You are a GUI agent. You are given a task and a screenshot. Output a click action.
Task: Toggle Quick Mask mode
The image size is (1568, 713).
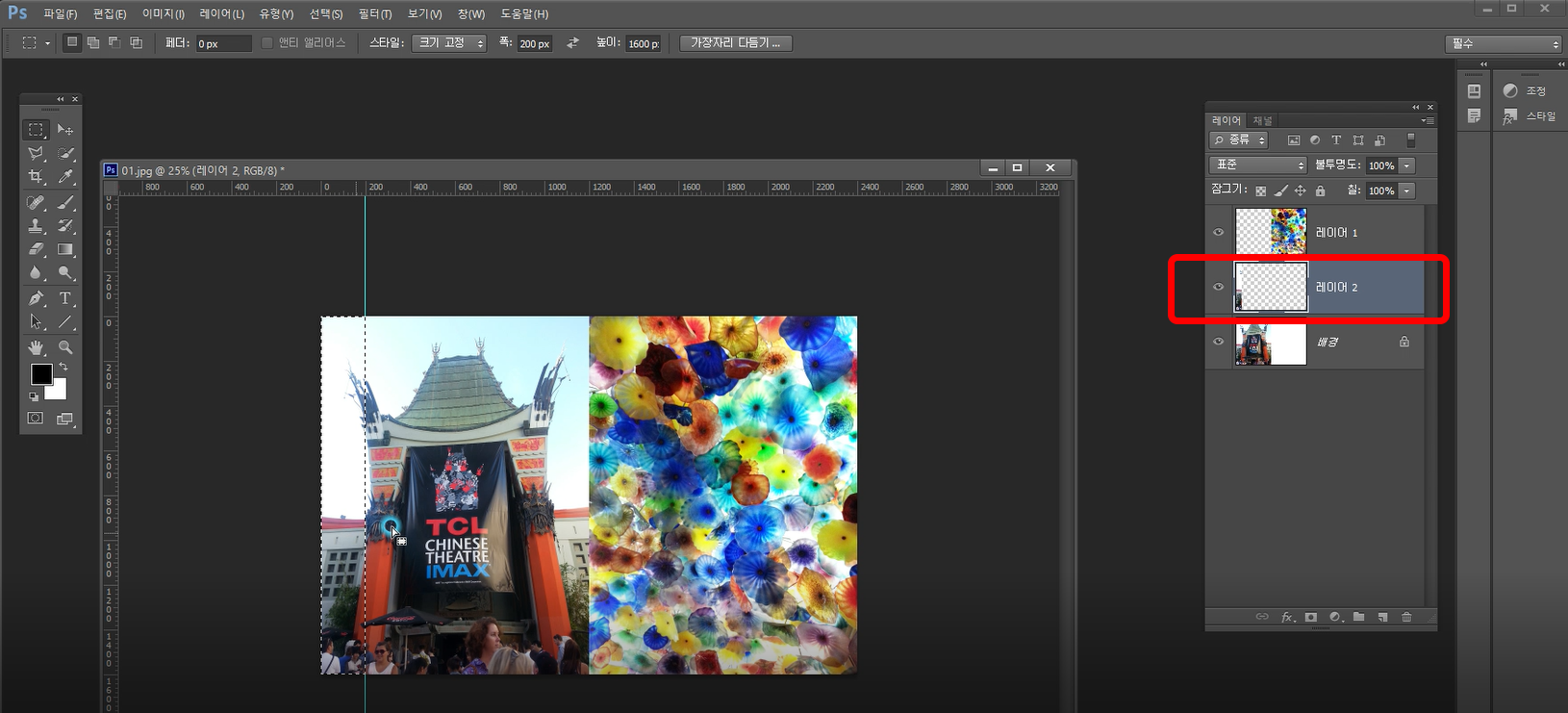pyautogui.click(x=36, y=419)
